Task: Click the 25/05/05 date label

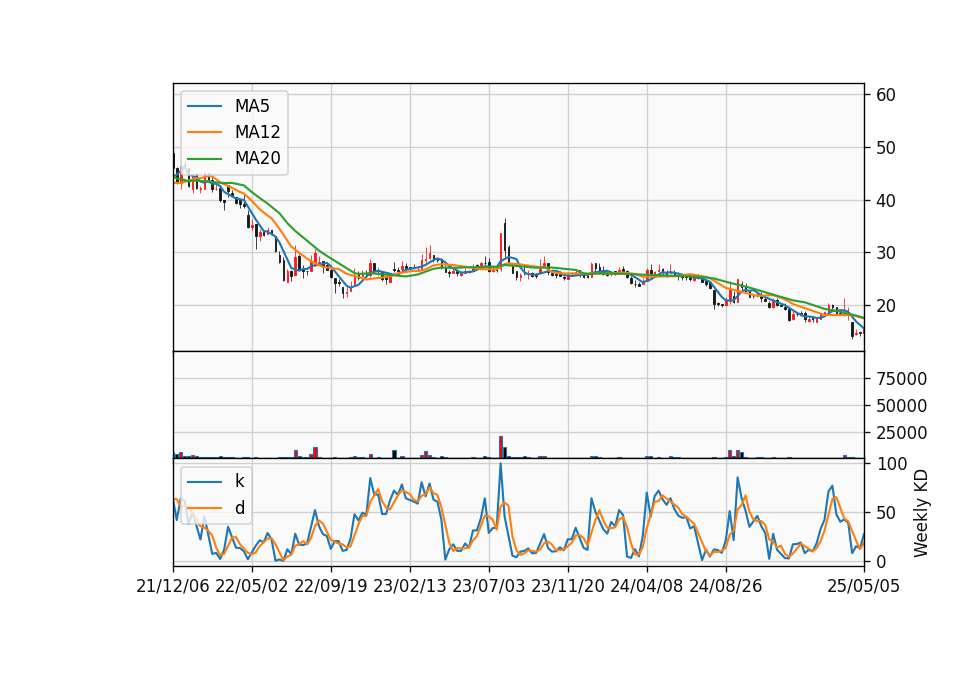Action: tap(864, 586)
